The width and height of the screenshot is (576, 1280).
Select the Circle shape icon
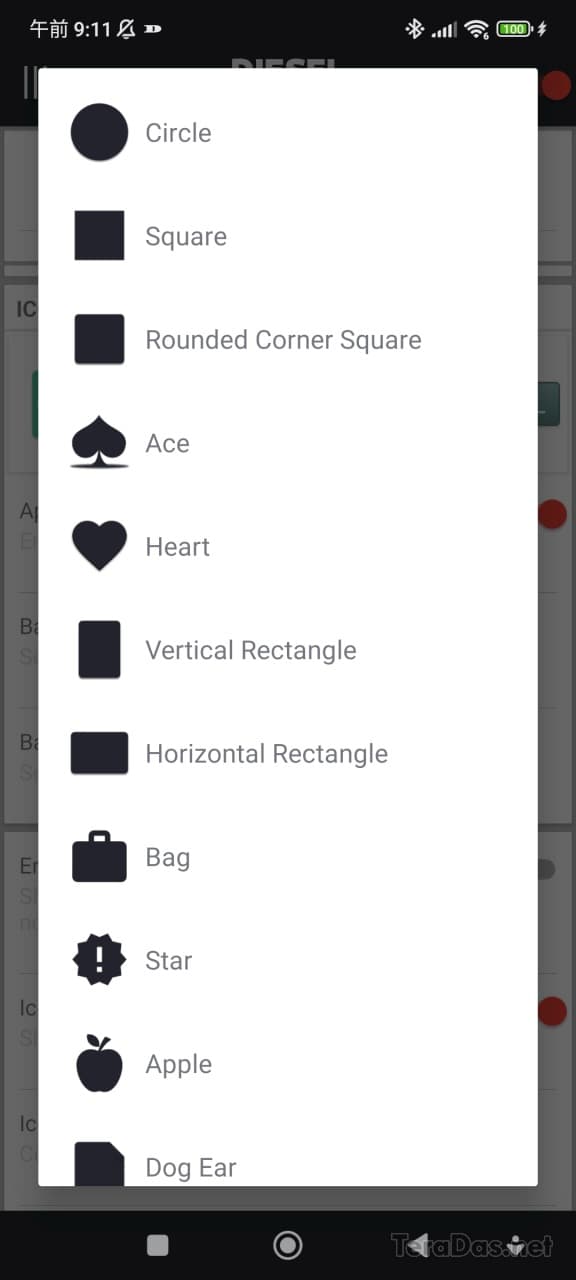click(x=99, y=133)
